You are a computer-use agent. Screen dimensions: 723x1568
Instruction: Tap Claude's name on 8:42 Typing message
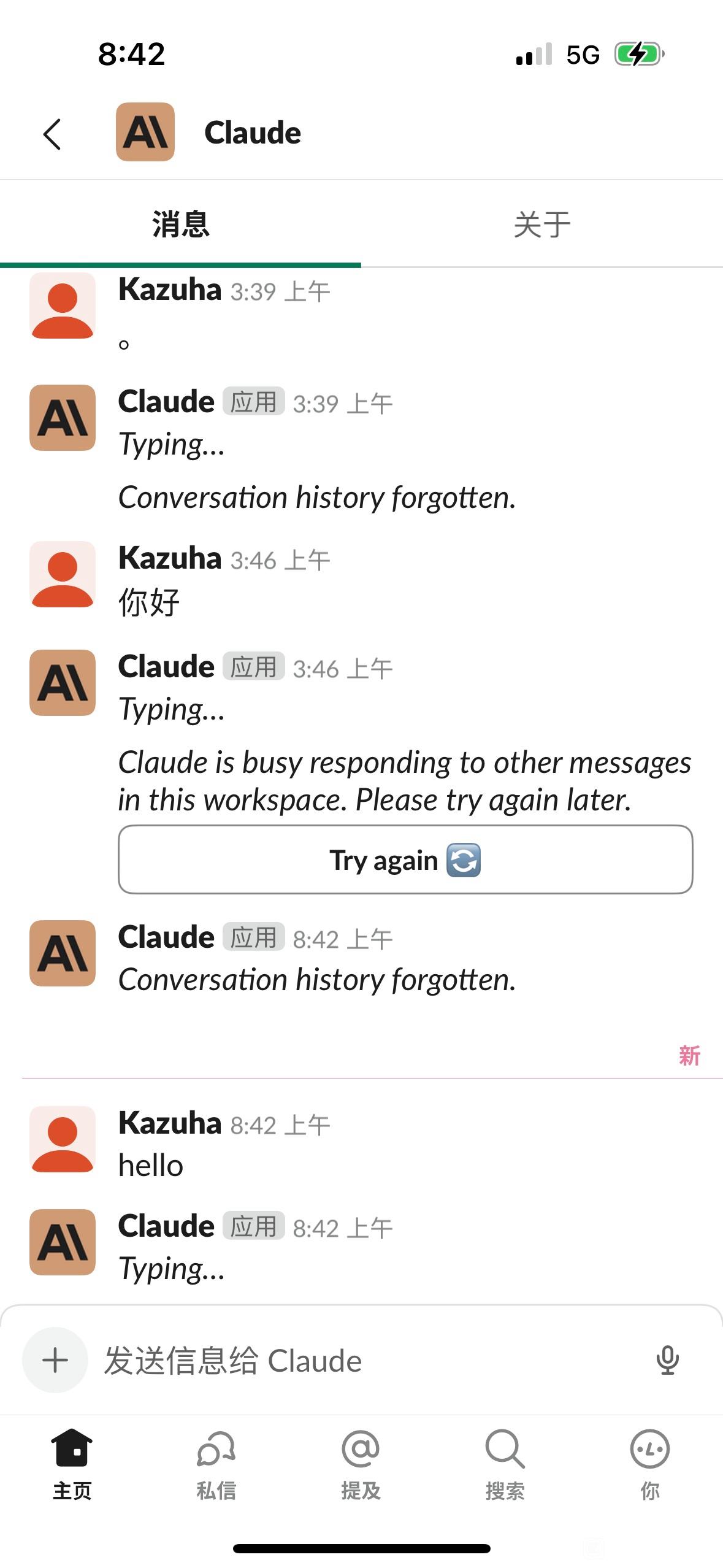click(166, 1226)
